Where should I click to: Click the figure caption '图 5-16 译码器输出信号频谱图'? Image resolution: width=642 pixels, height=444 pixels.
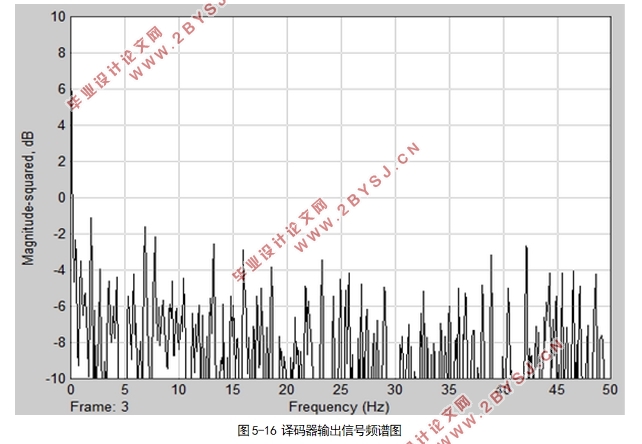pos(319,430)
